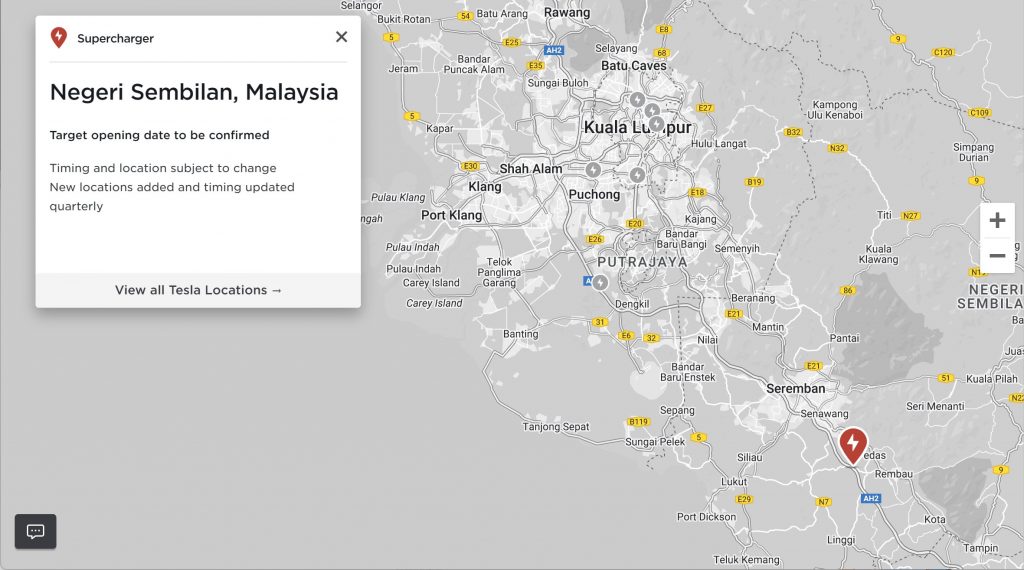Click the Supercharger label in popup

click(x=116, y=39)
